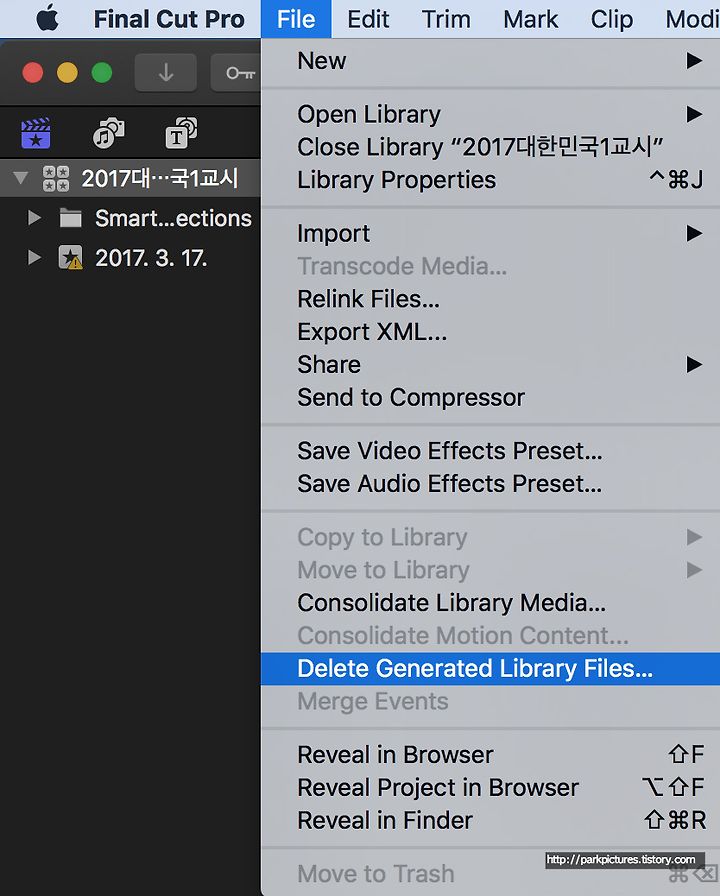Click the Smart...ections folder icon
The image size is (720, 896).
(x=71, y=218)
